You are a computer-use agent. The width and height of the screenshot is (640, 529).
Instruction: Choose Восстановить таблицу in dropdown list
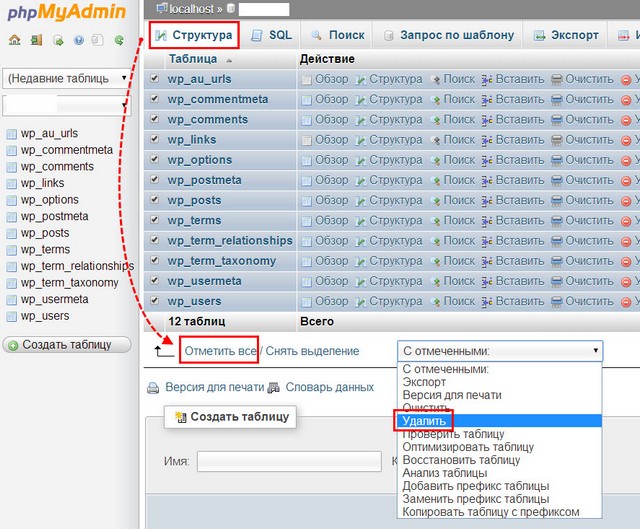click(500, 460)
